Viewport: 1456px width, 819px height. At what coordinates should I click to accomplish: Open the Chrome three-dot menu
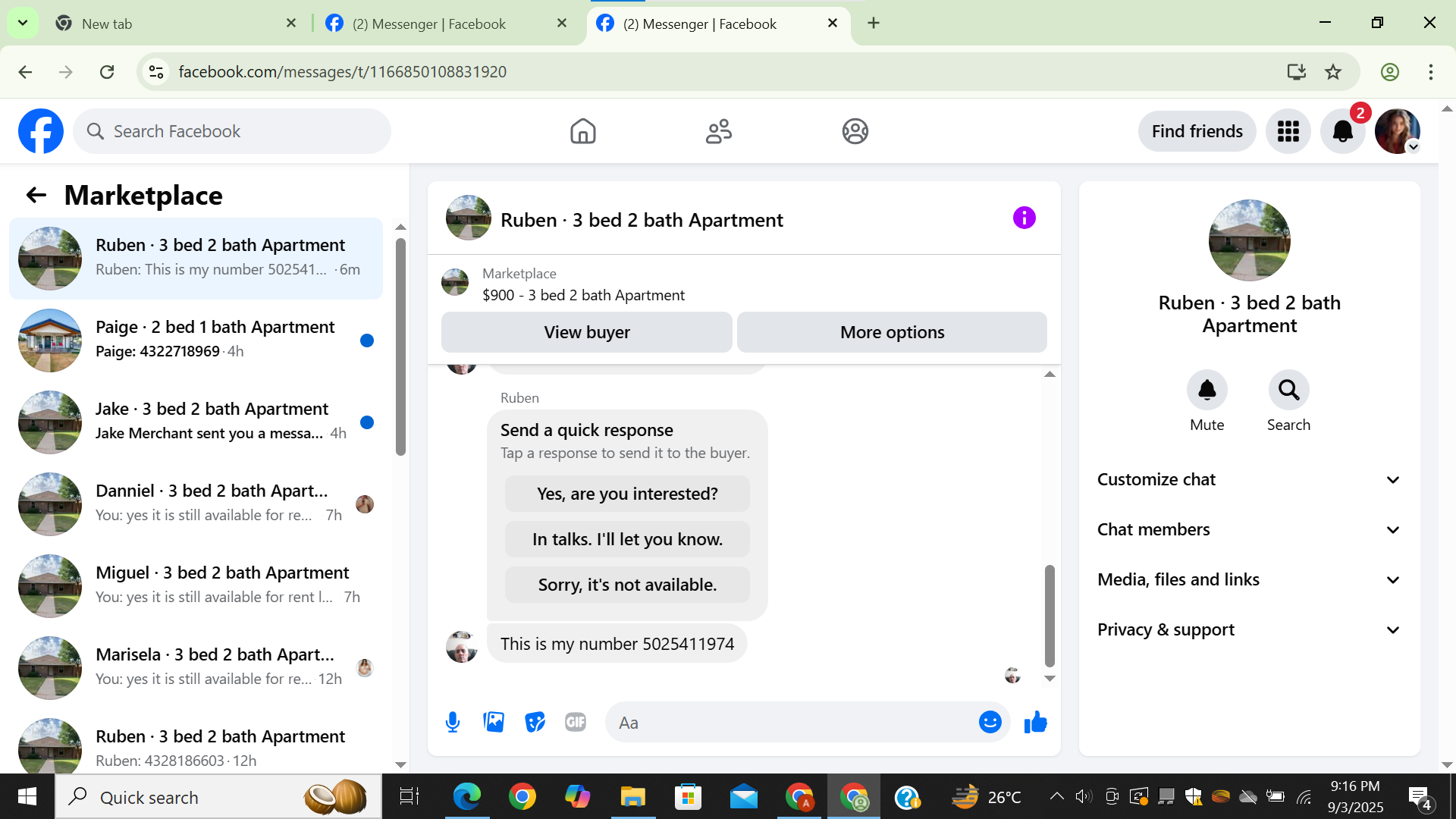(x=1430, y=72)
